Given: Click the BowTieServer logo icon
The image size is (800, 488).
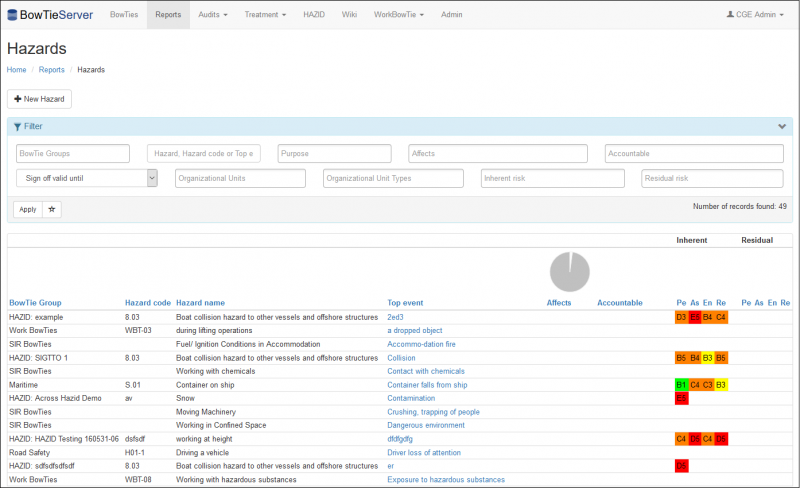Looking at the screenshot, I should (x=14, y=15).
